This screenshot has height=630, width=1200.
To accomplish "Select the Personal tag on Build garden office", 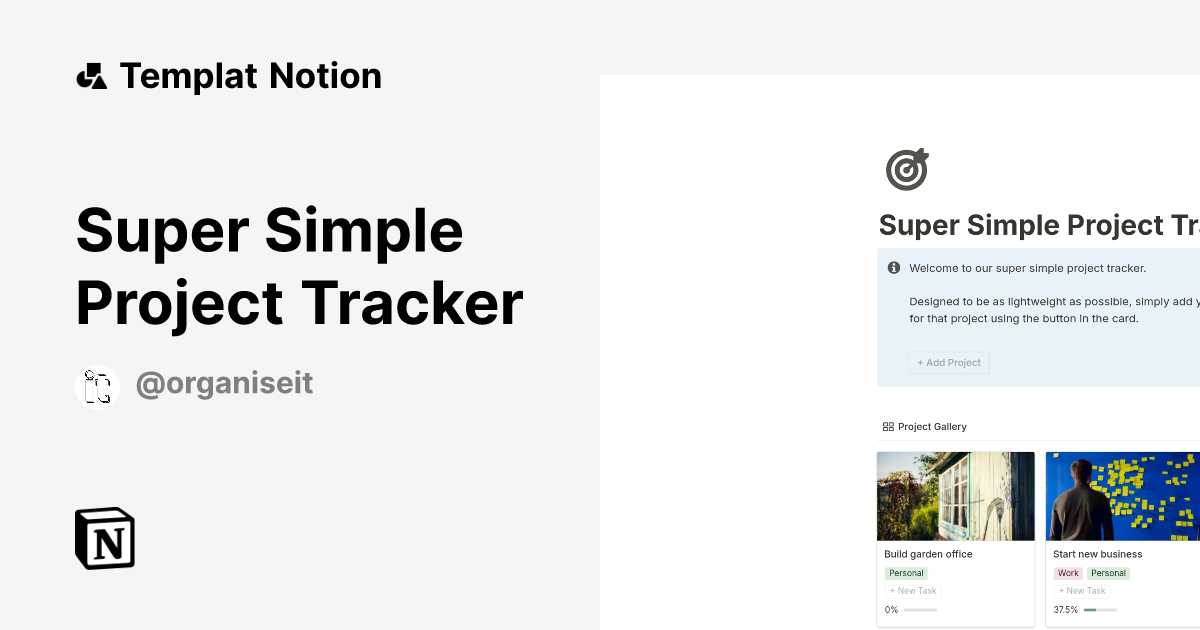I will click(906, 572).
